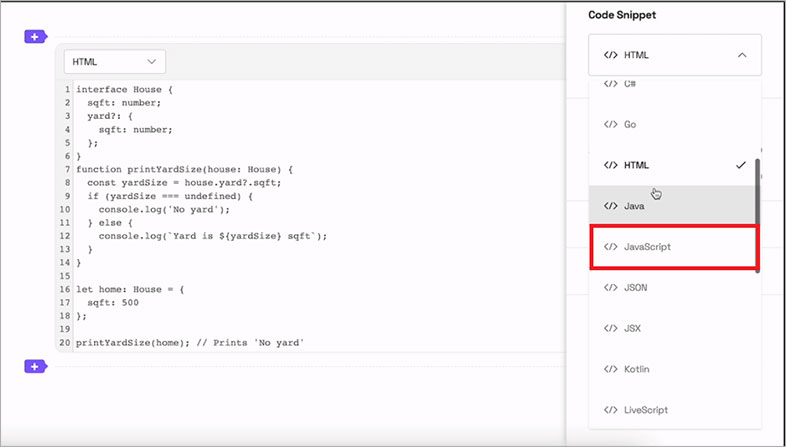Pick JSON in the language list
This screenshot has height=447, width=786.
pos(636,287)
